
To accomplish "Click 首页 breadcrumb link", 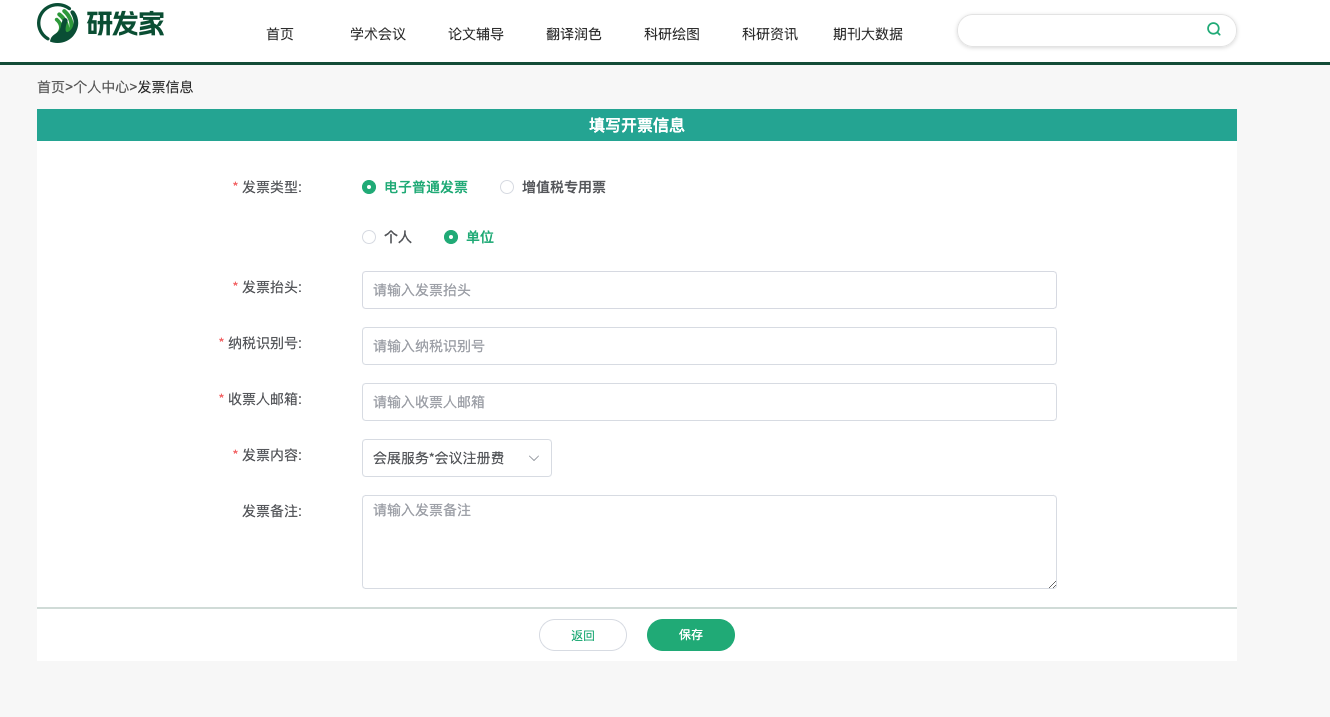I will click(50, 87).
